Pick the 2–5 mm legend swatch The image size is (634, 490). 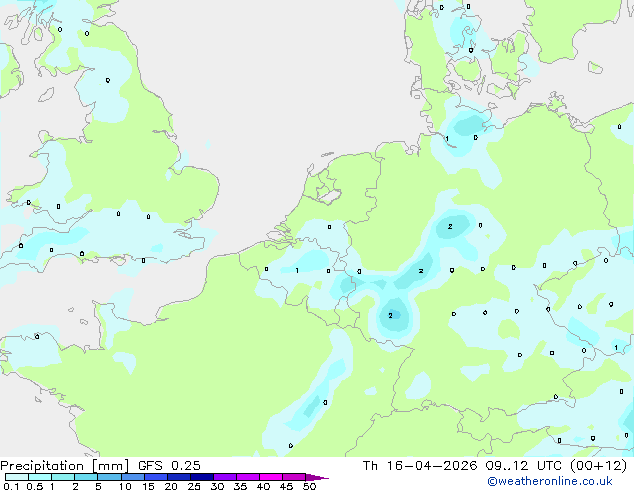point(86,477)
